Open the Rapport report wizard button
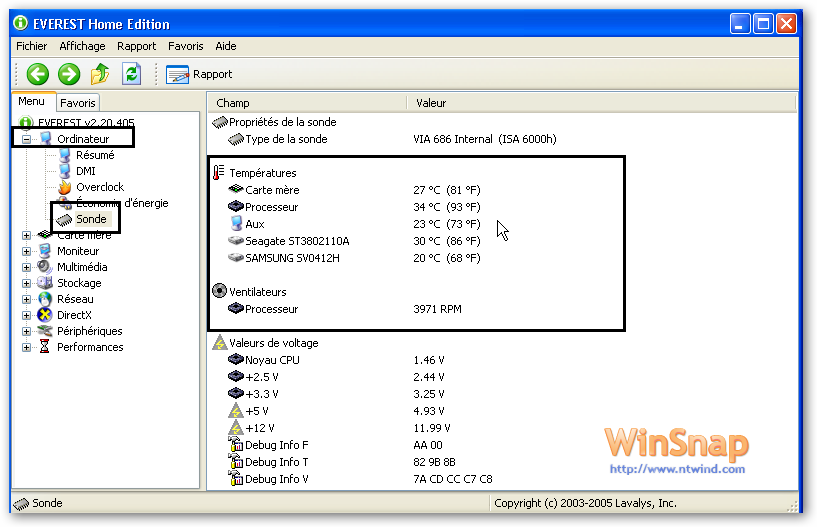This screenshot has height=527, width=817. click(199, 74)
